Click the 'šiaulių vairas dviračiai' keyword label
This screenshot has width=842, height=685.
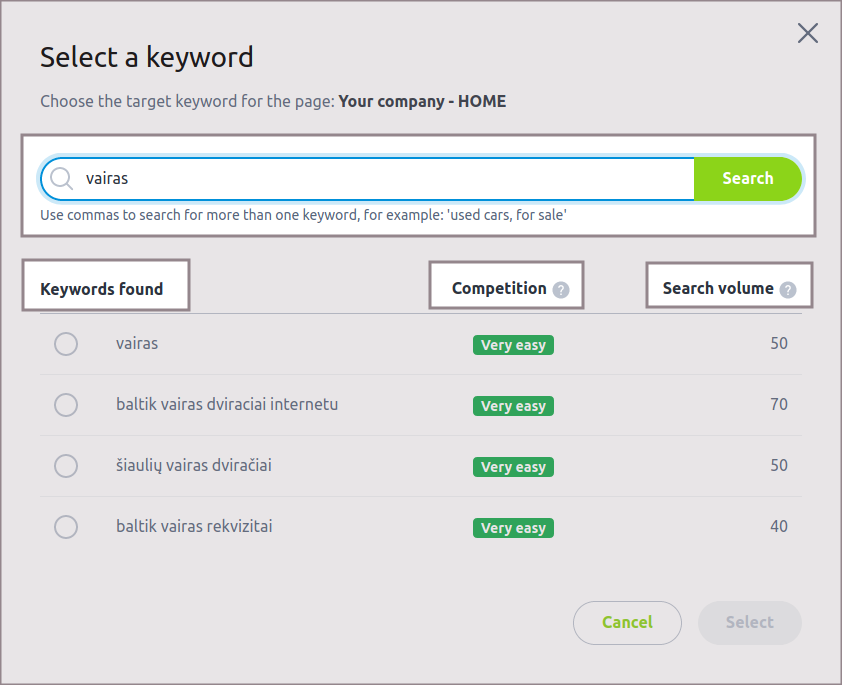point(194,465)
